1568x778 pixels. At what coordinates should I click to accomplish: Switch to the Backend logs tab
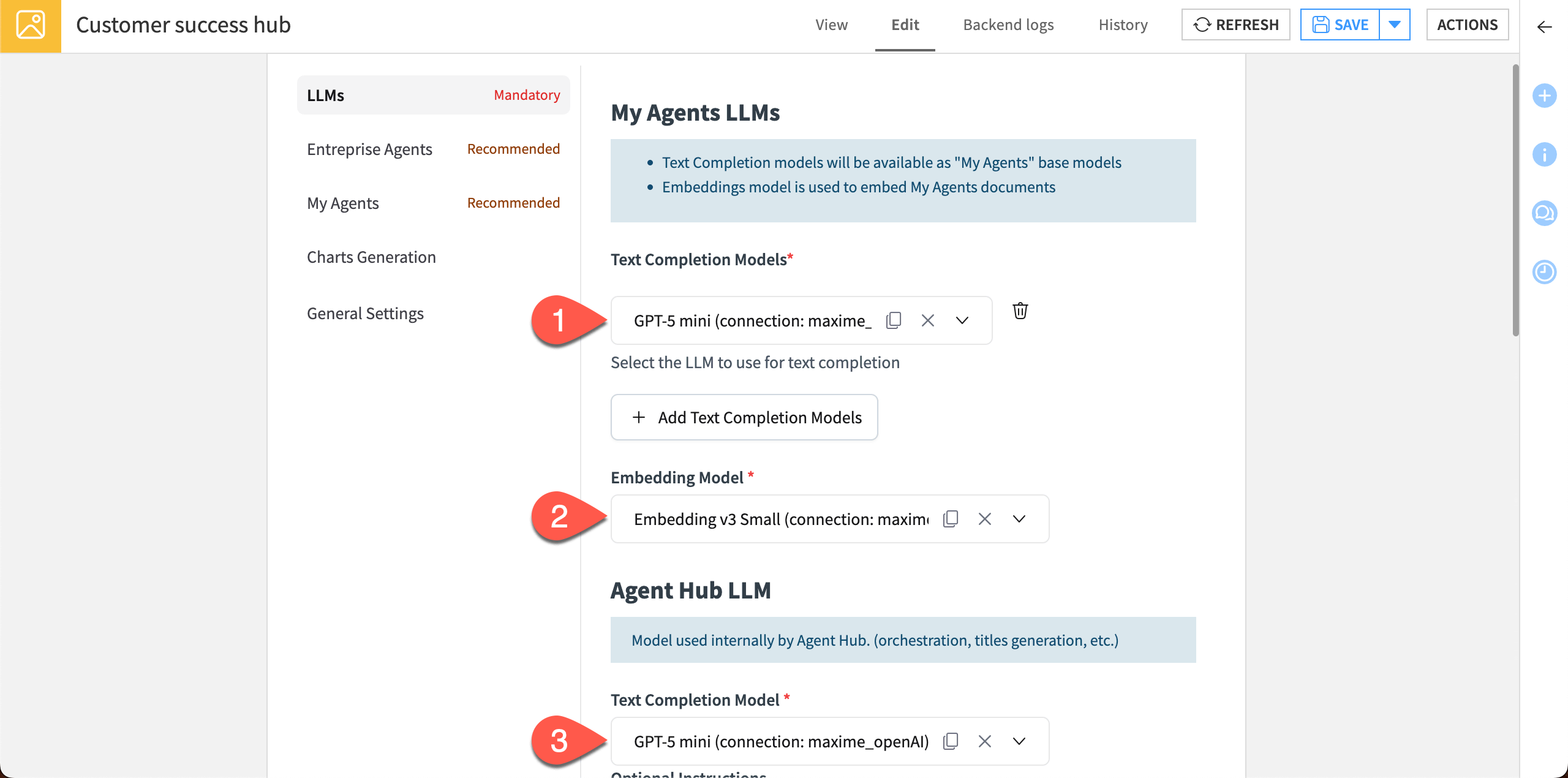[1008, 25]
